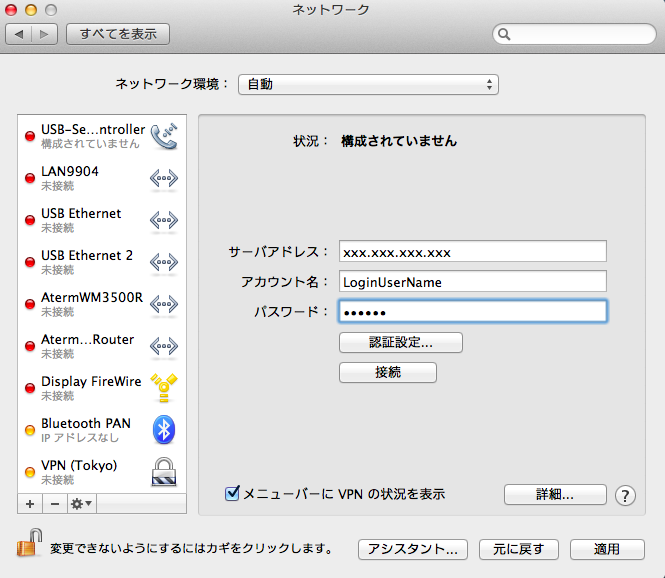Select USB Ethernet service name
Viewport: 665px width, 578px height.
81,213
